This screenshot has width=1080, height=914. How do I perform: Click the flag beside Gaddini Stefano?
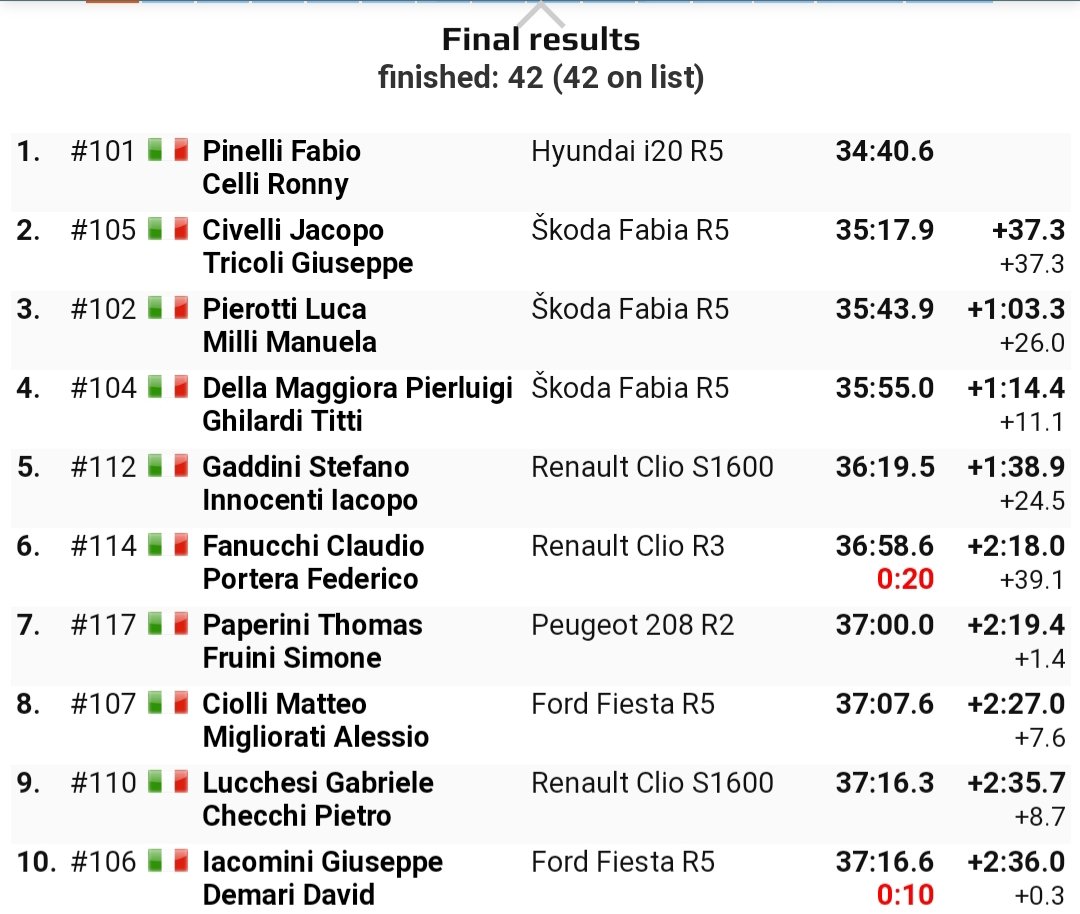(x=168, y=467)
